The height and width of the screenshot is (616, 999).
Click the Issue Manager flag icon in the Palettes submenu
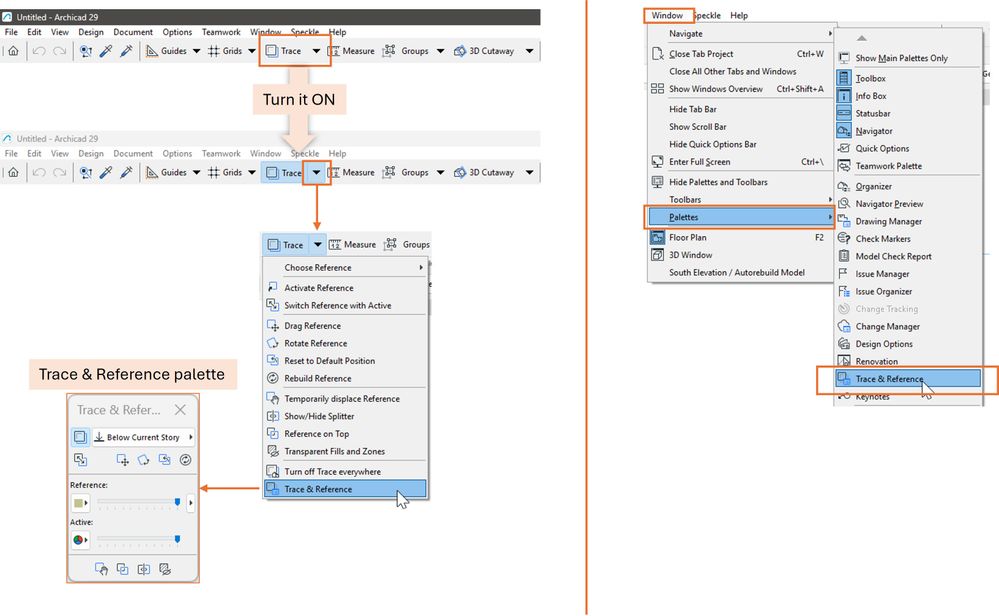tap(844, 273)
